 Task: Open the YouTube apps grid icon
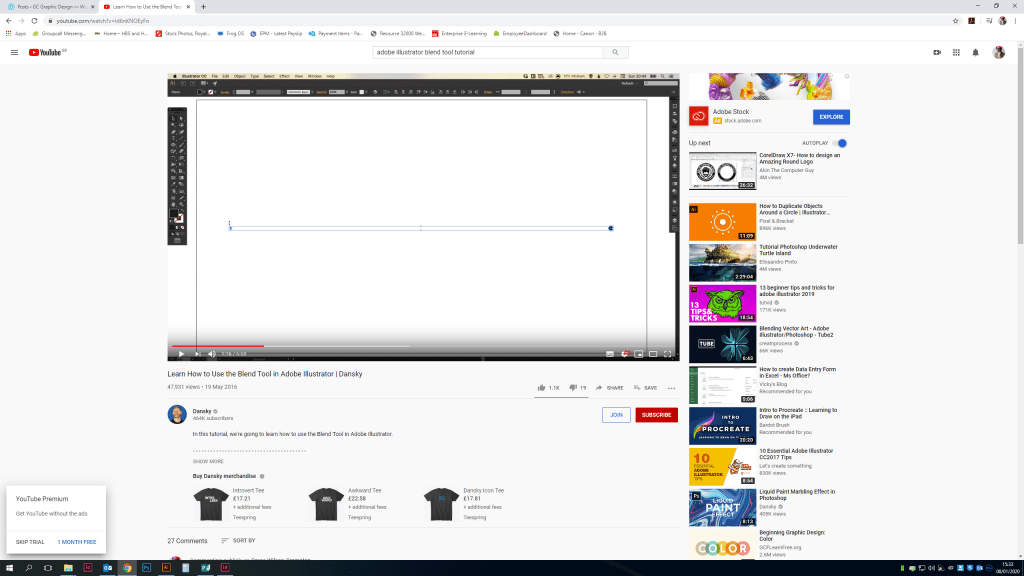coord(956,52)
